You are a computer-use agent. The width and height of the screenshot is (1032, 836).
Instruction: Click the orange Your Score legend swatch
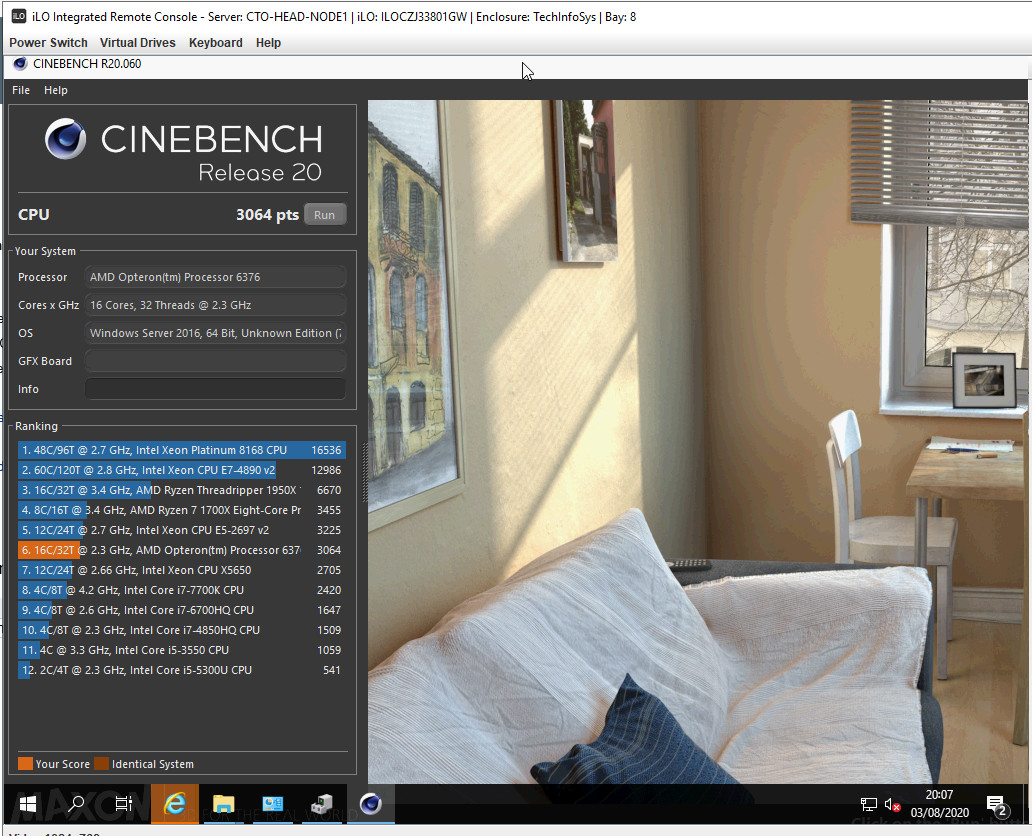point(25,764)
